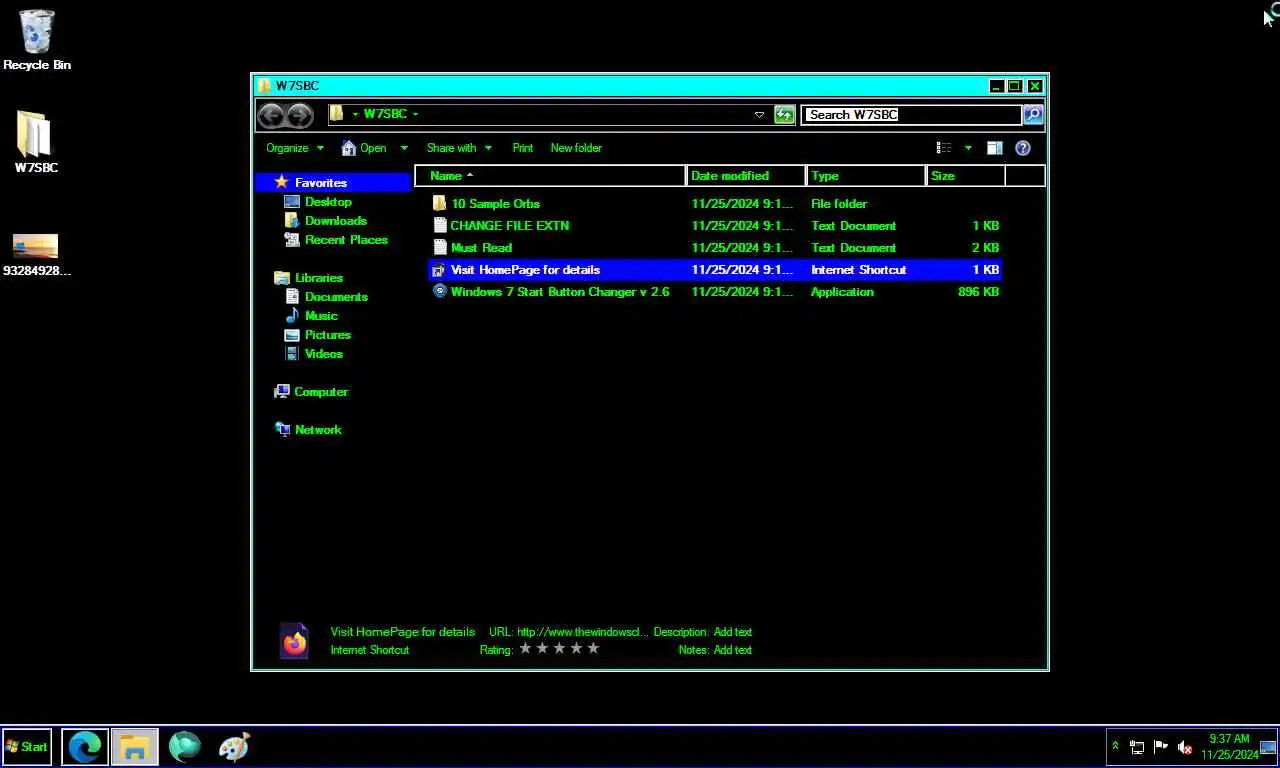Click the Firefox shortcut icon in details pane
Screen dimensions: 1280x768
pos(295,642)
